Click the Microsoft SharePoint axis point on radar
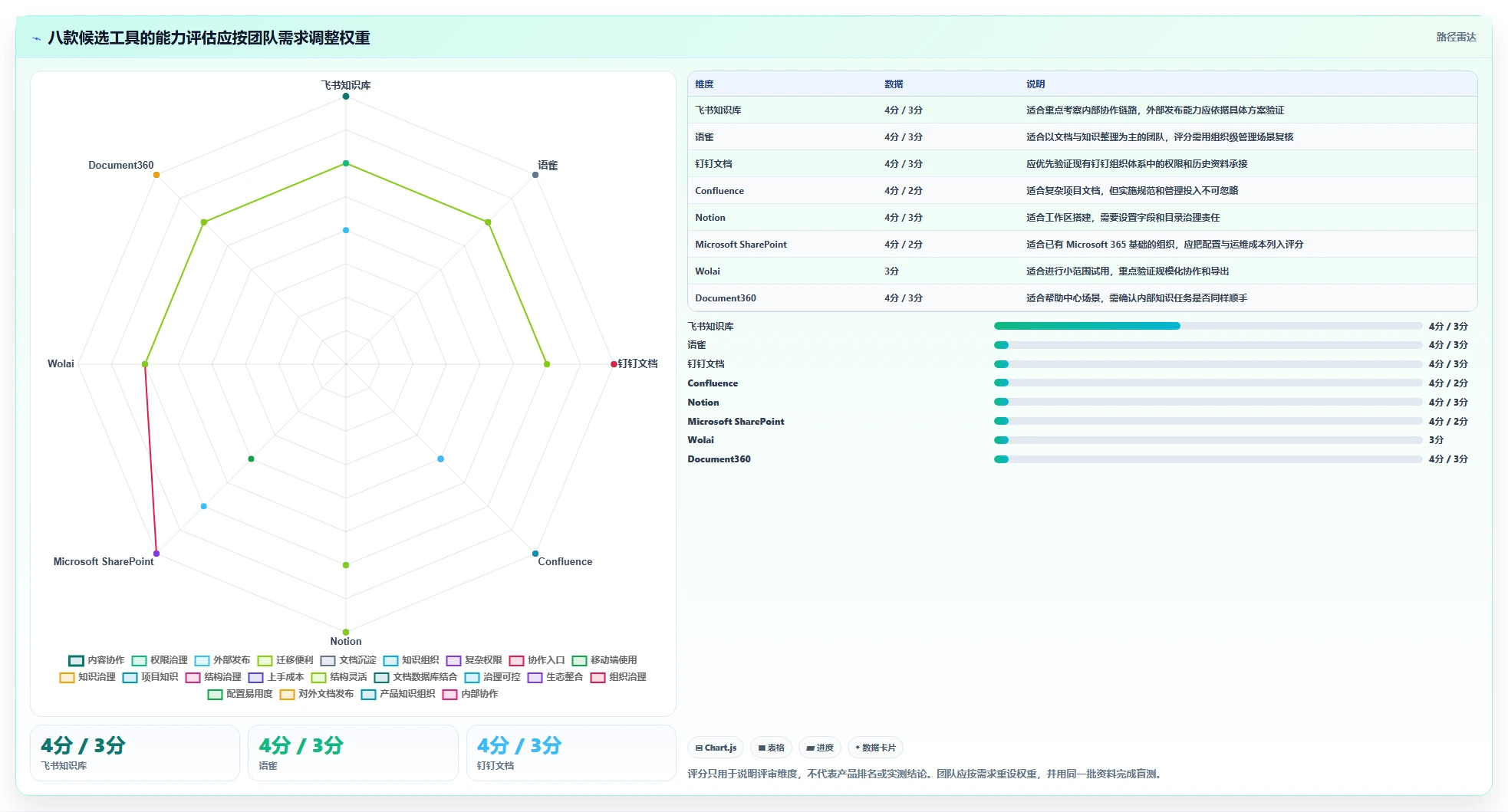This screenshot has width=1508, height=812. point(156,554)
